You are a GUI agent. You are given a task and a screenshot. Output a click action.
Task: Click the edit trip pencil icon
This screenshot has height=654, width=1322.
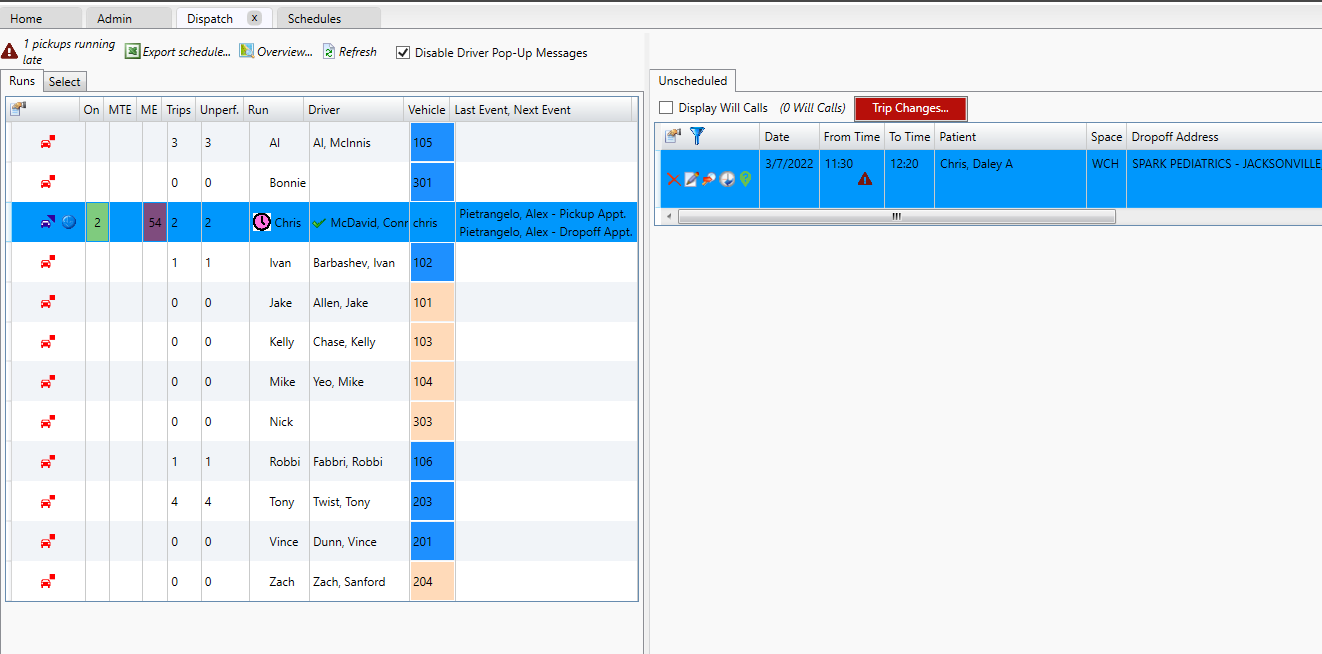pos(691,179)
